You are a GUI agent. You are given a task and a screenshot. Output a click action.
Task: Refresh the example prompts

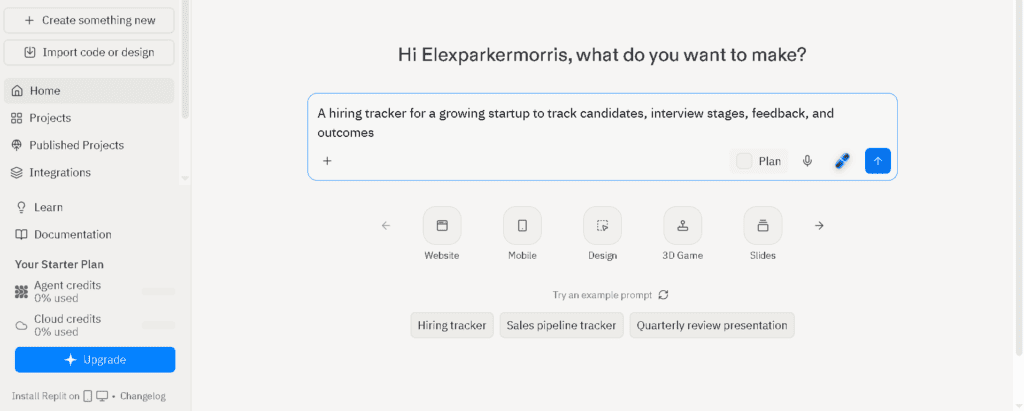pyautogui.click(x=664, y=295)
